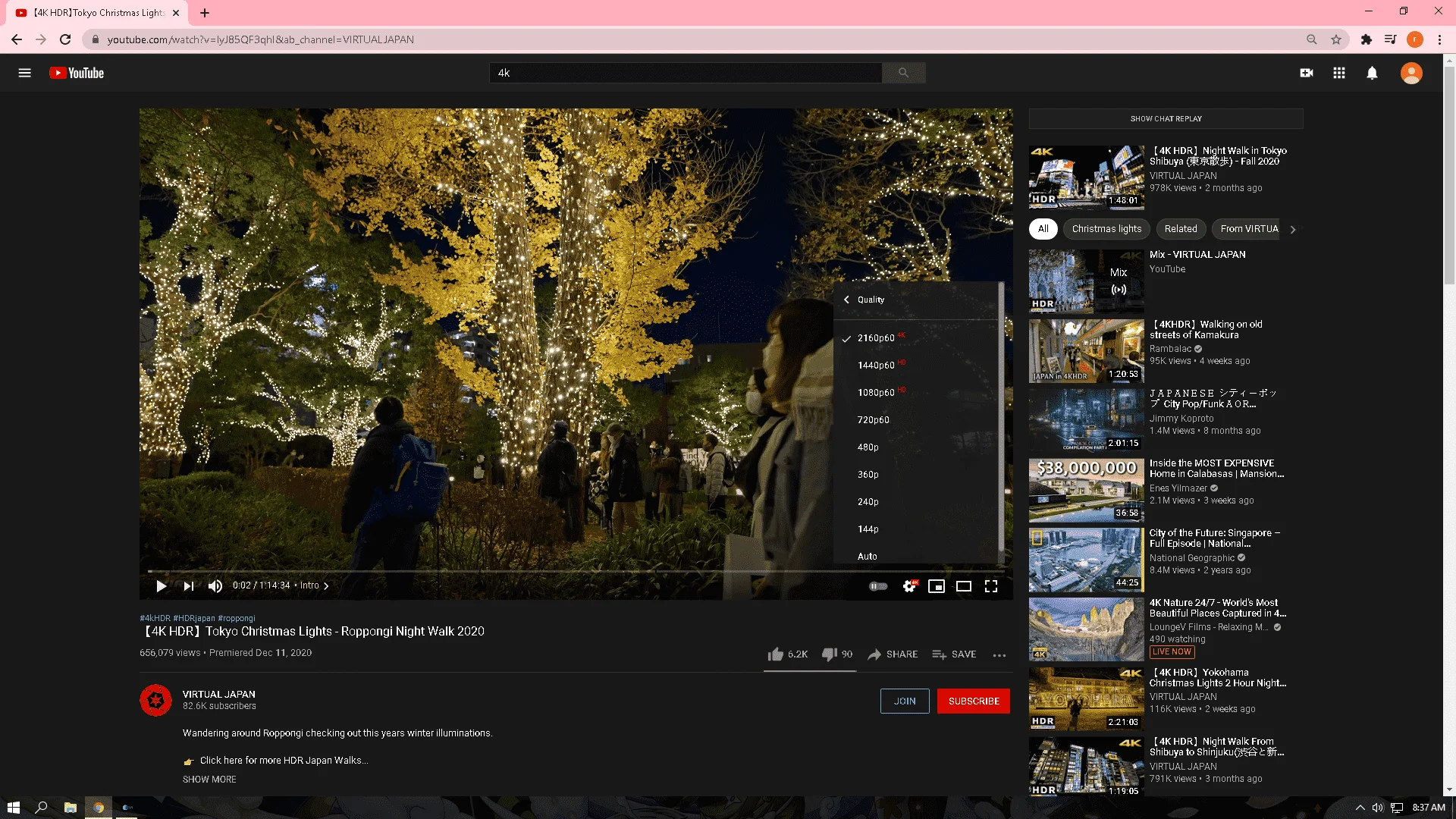Open the #roppongi hashtag link
The width and height of the screenshot is (1456, 819).
[x=237, y=618]
